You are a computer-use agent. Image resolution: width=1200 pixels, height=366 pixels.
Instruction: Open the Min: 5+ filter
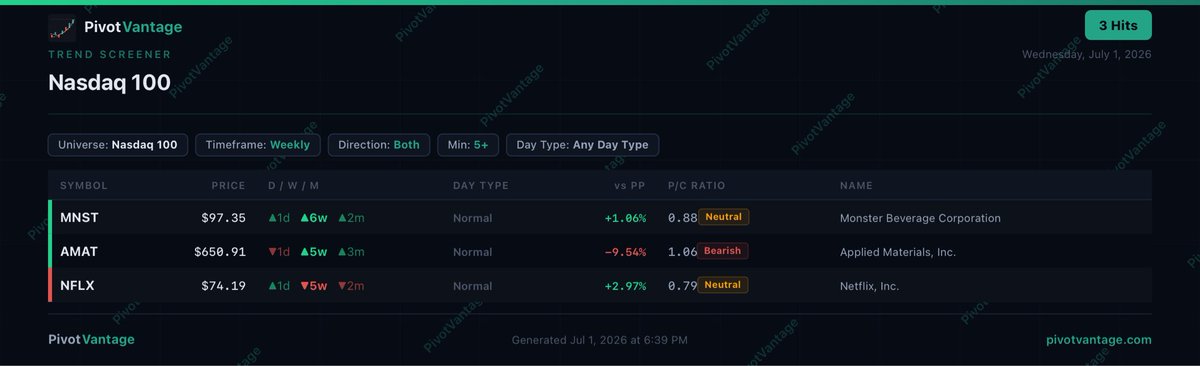click(468, 145)
